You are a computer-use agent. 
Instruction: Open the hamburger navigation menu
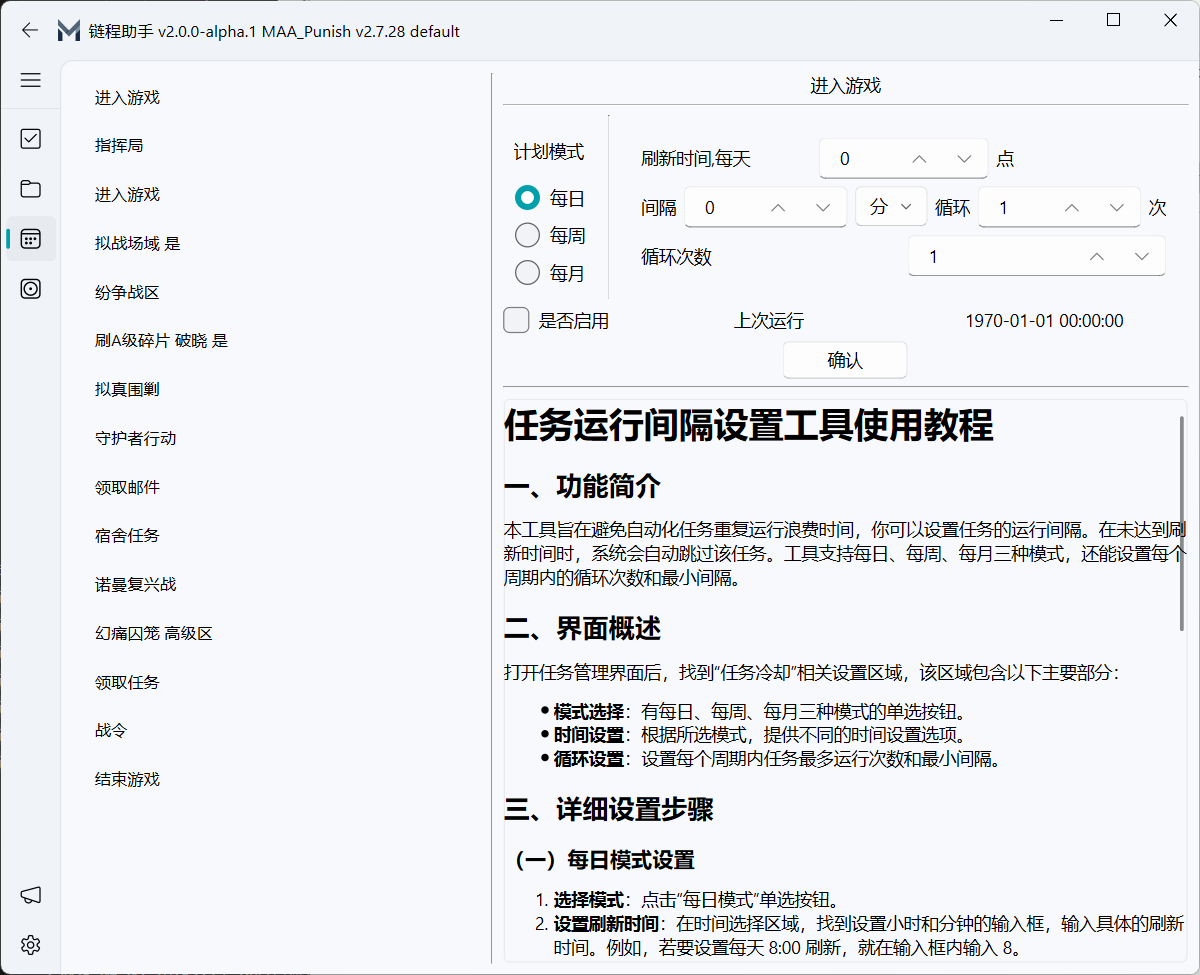pos(31,80)
